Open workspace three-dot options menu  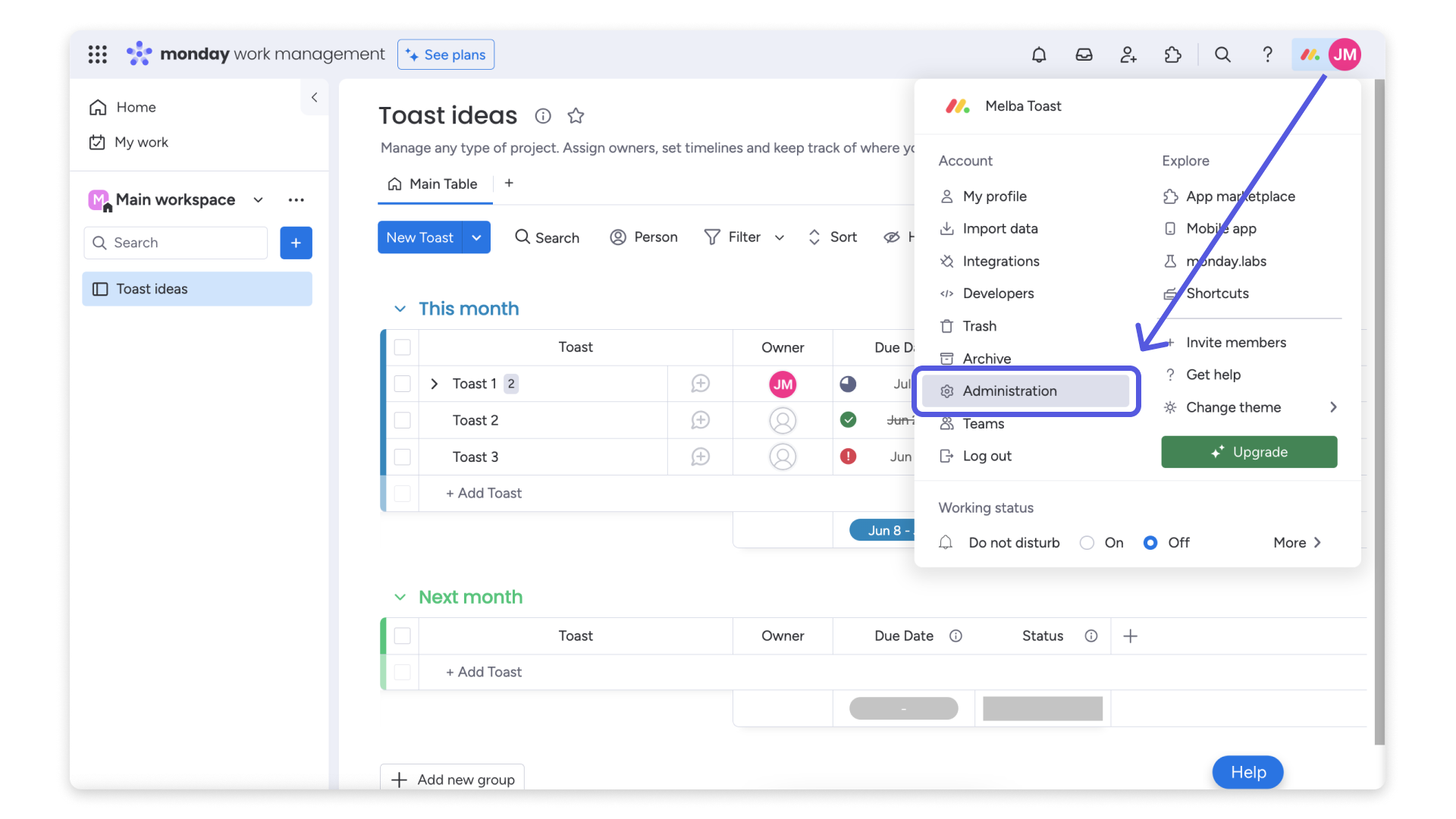click(x=297, y=200)
